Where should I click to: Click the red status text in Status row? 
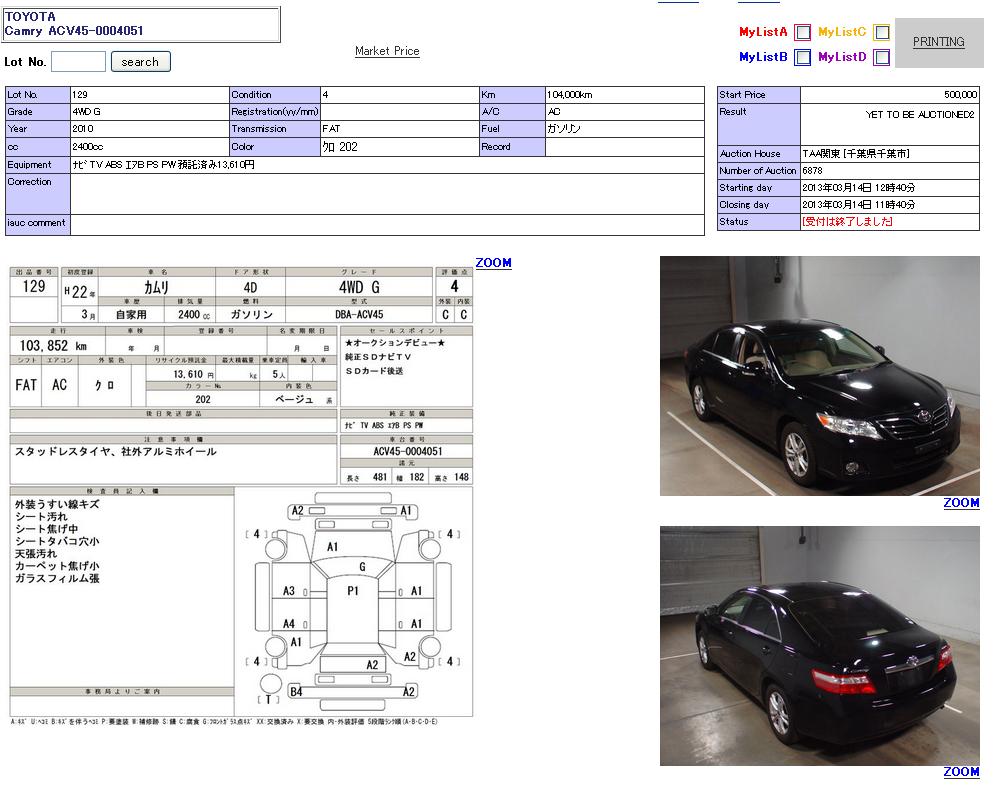click(847, 222)
